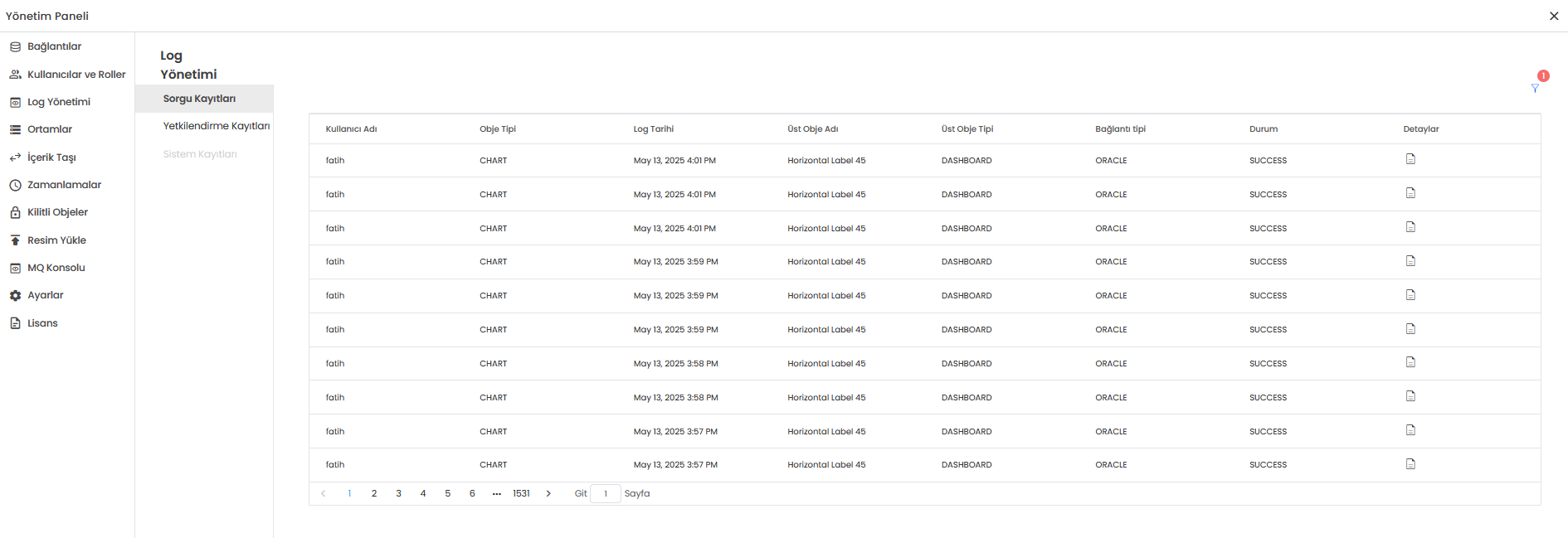Screen dimensions: 1568x538
Task: Click the Zamanlamalar clock icon
Action: (15, 186)
